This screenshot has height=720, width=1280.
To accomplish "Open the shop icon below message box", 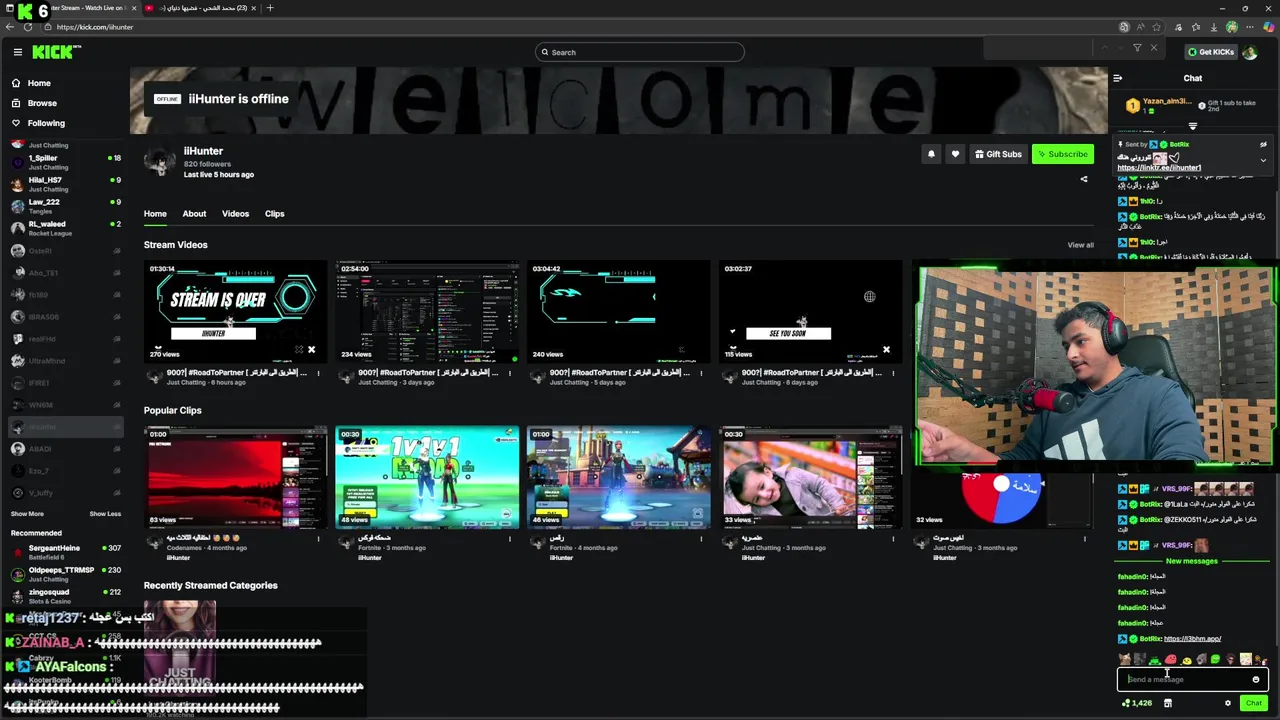I will point(1167,703).
